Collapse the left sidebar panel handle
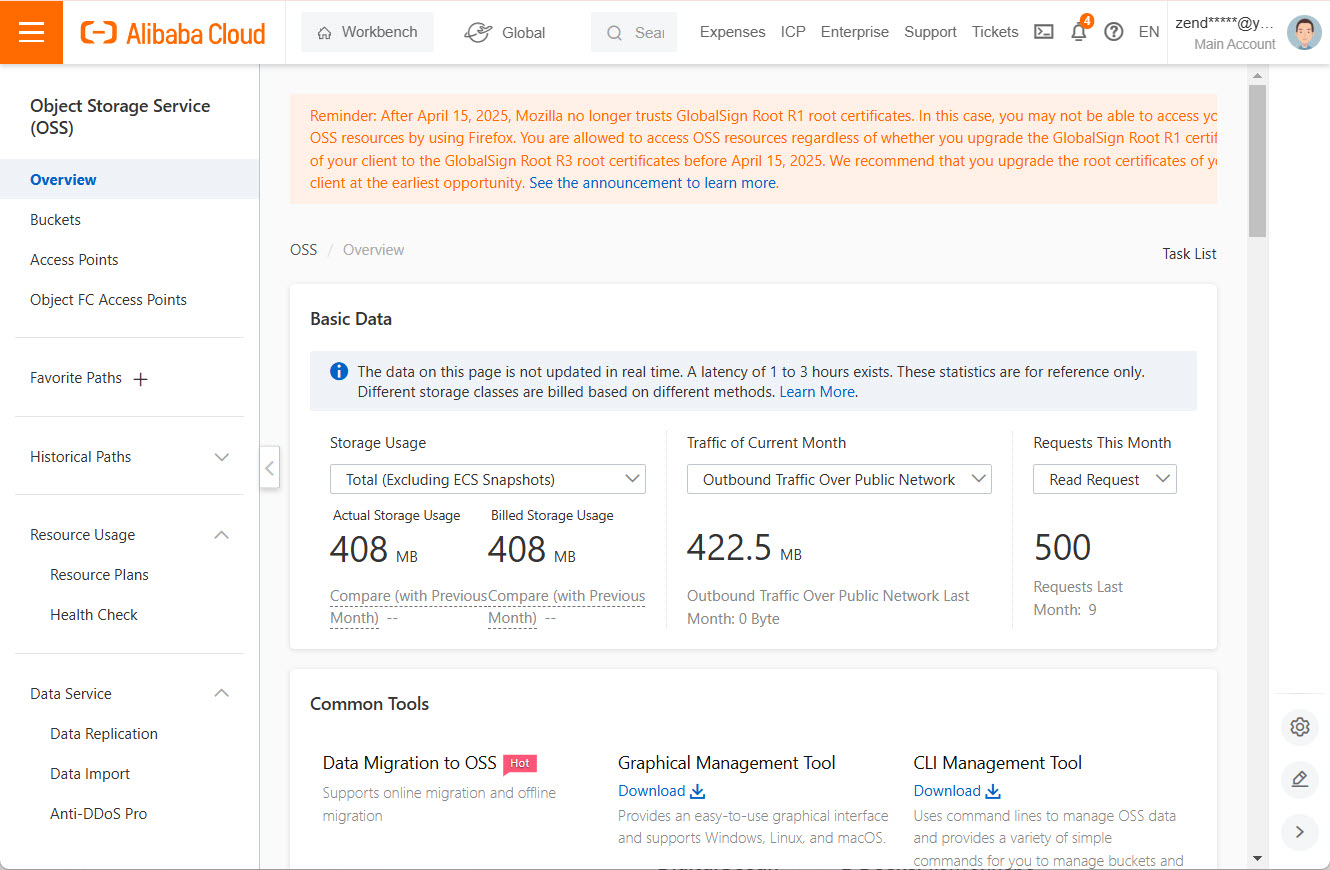 [269, 467]
